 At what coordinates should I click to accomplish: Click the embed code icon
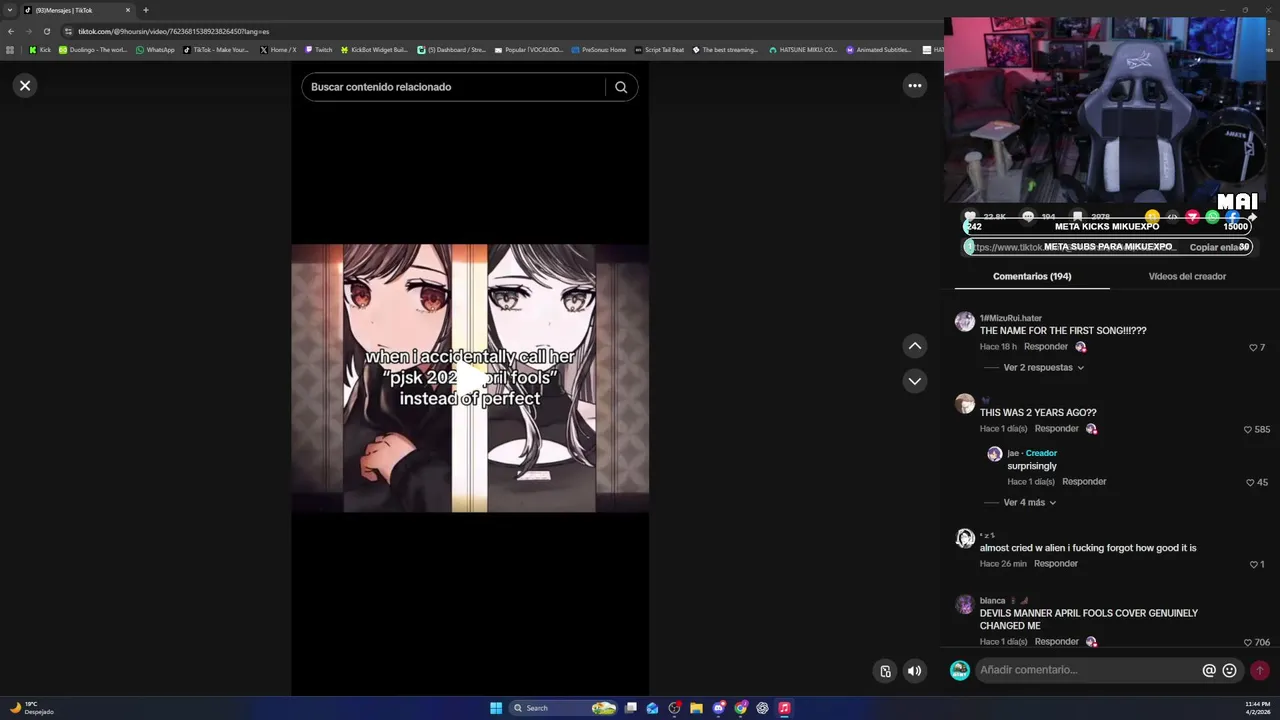(x=1172, y=217)
